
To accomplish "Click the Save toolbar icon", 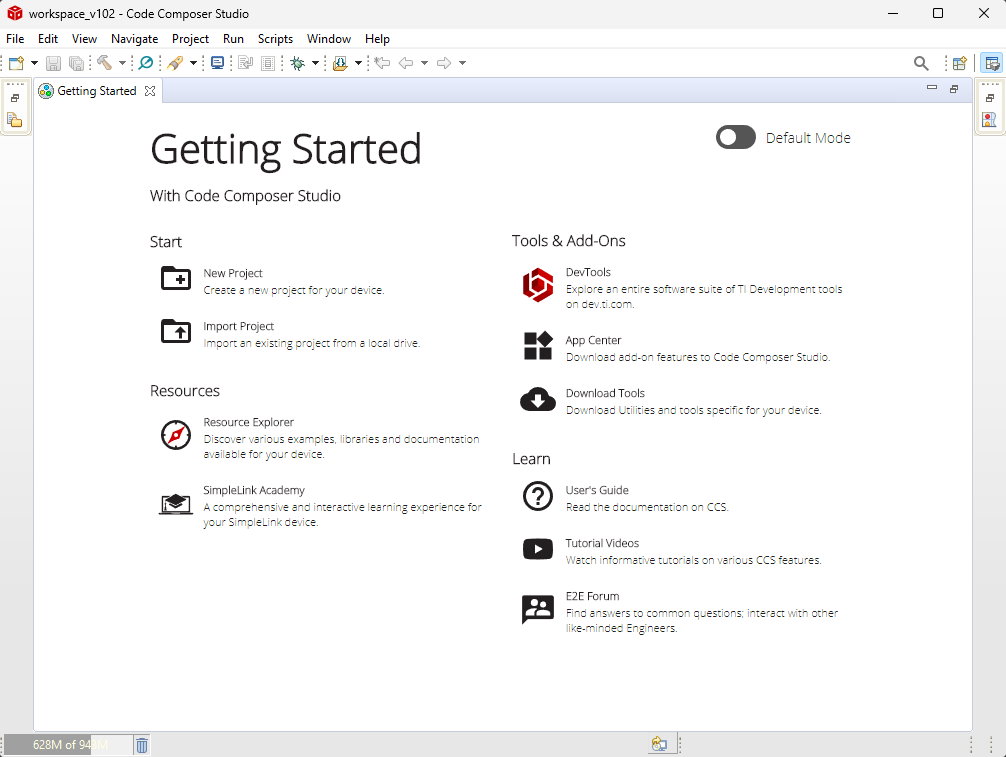I will pyautogui.click(x=53, y=63).
